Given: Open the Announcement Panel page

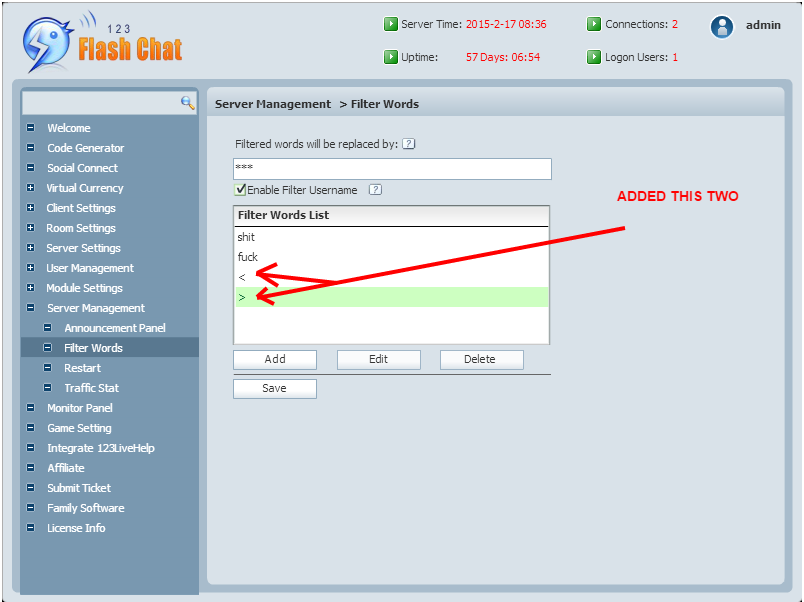Looking at the screenshot, I should click(x=115, y=328).
